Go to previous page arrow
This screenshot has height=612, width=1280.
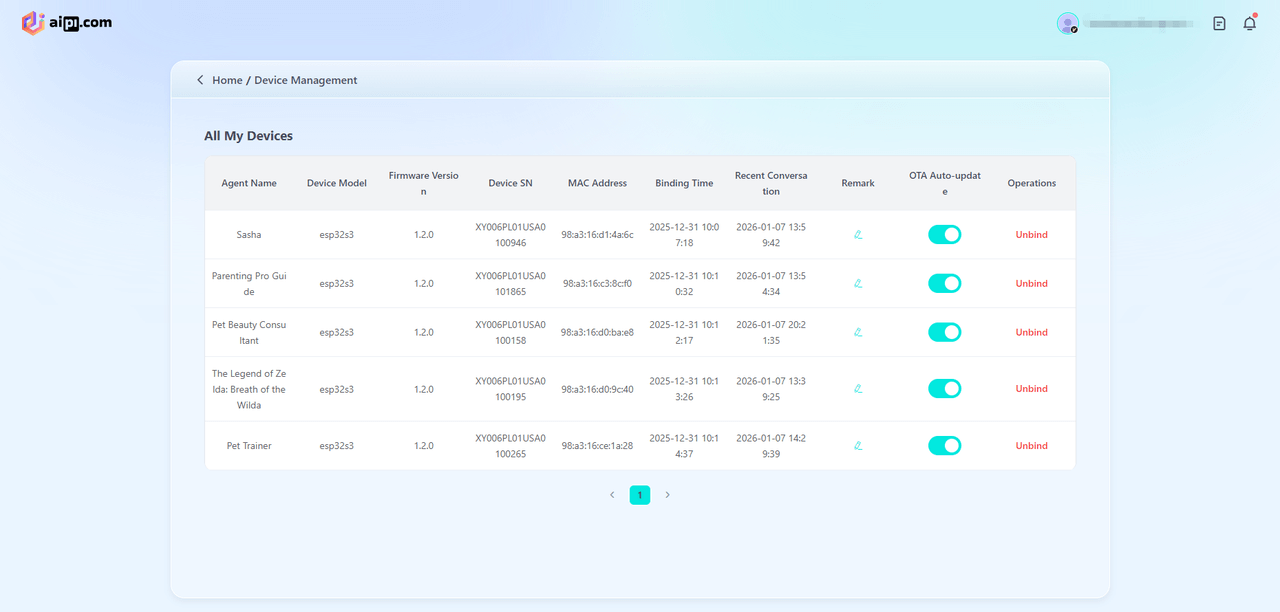point(612,495)
